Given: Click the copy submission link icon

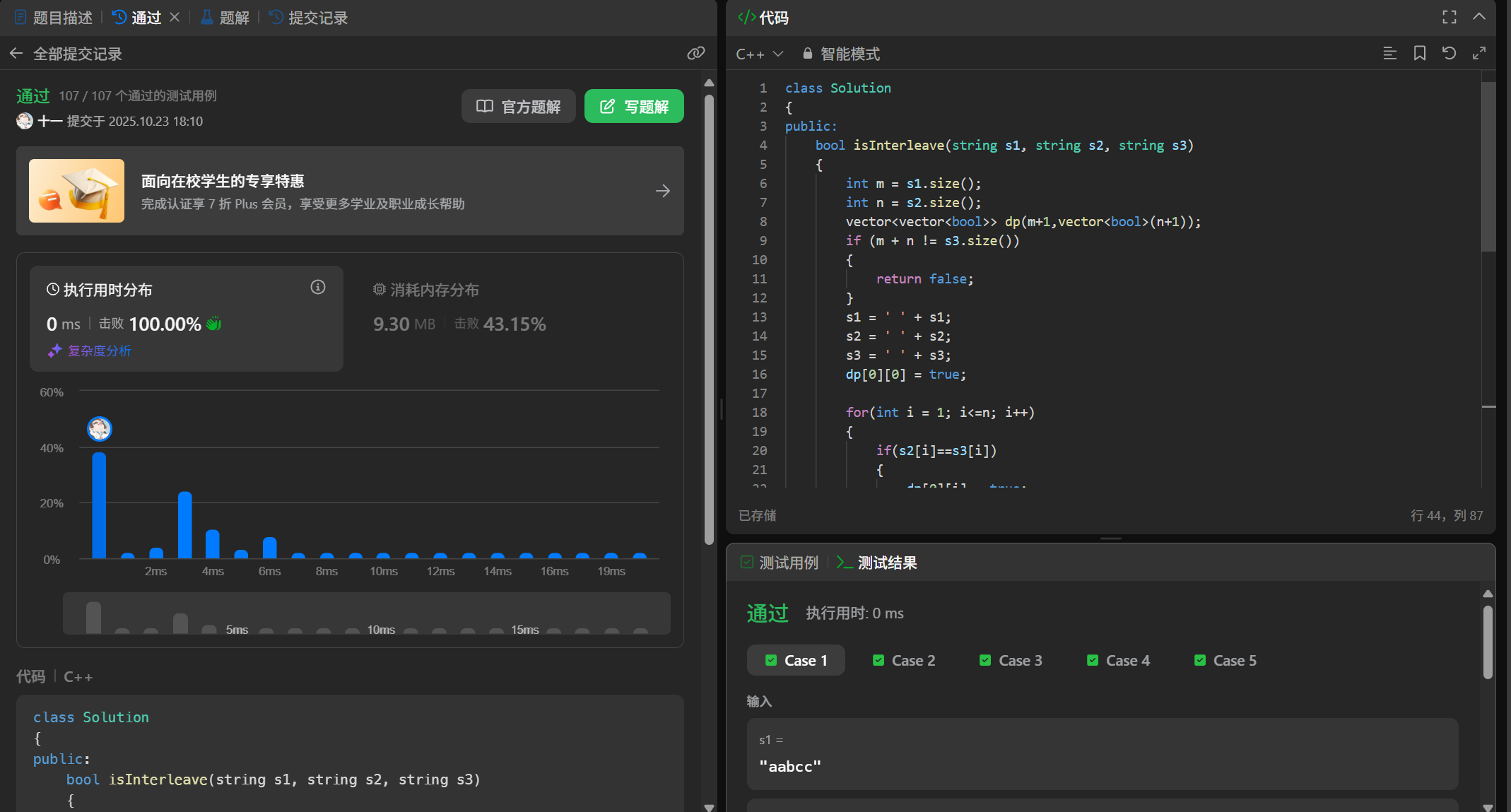Looking at the screenshot, I should pos(695,53).
